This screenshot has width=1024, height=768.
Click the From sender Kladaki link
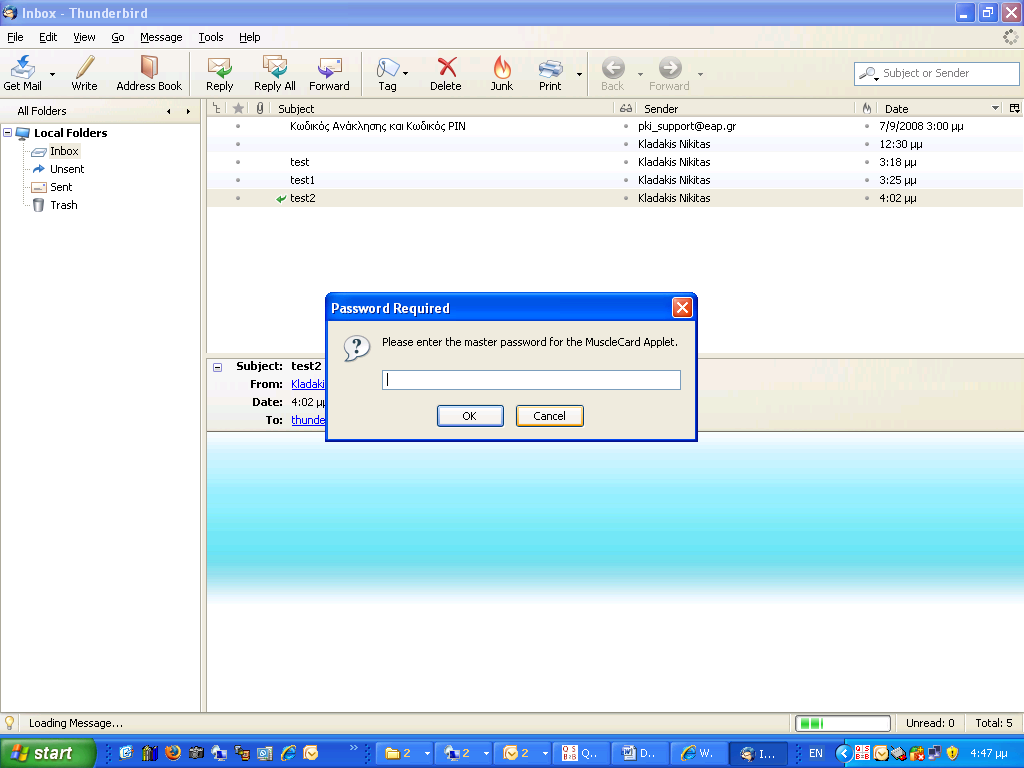pyautogui.click(x=308, y=384)
